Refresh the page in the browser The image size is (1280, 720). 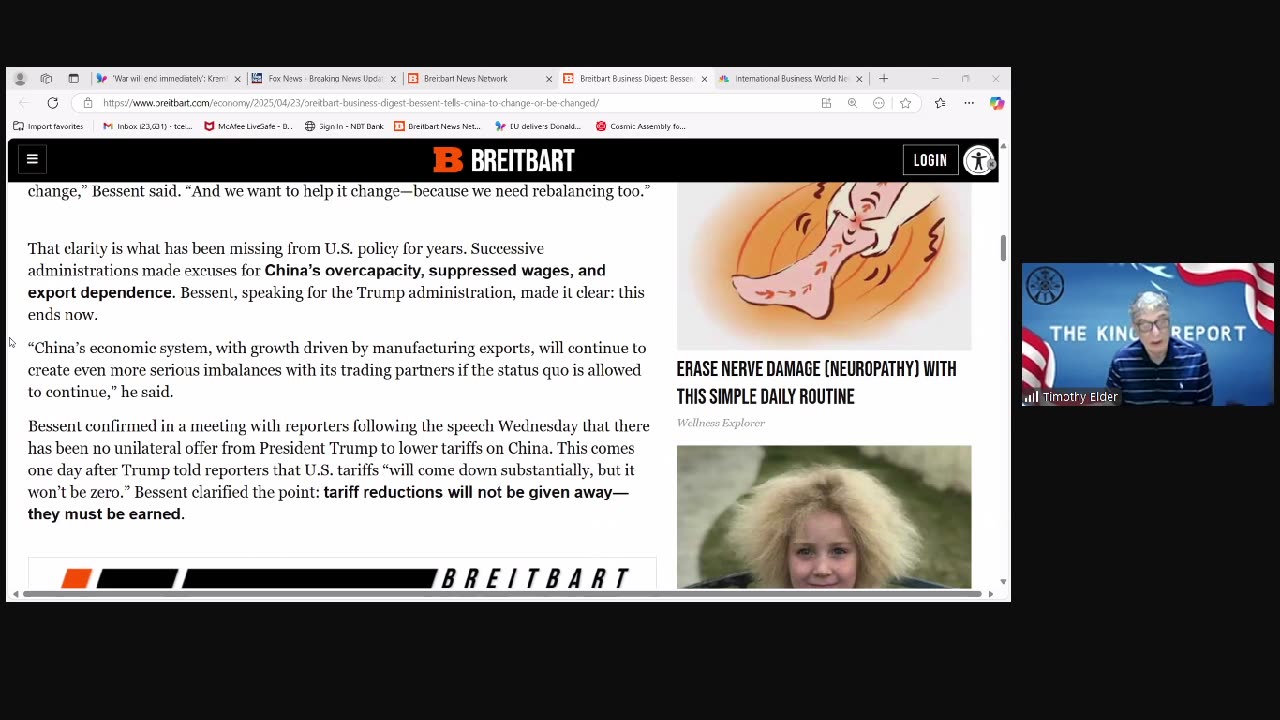click(53, 103)
